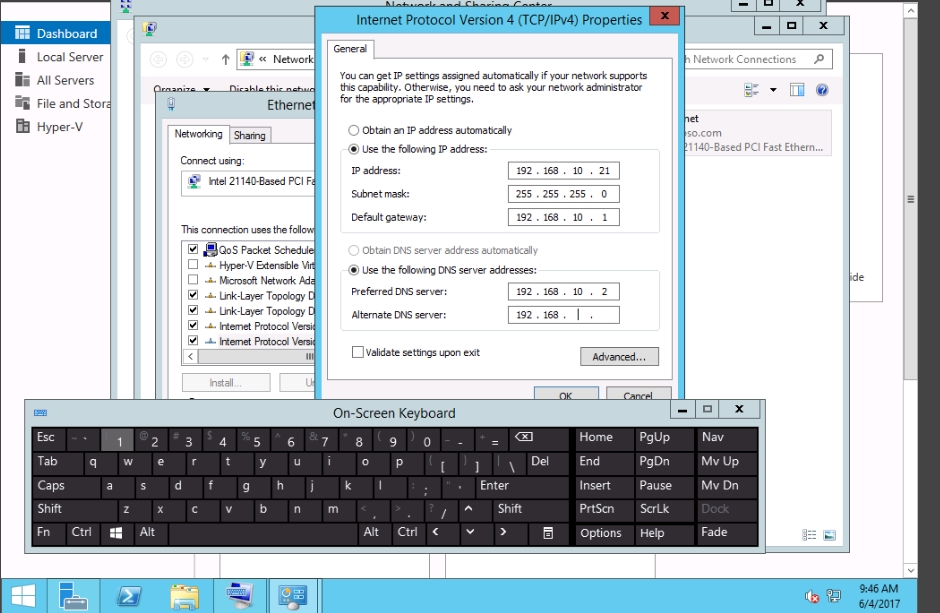Open the Organize dropdown menu
This screenshot has height=613, width=940.
tap(183, 88)
